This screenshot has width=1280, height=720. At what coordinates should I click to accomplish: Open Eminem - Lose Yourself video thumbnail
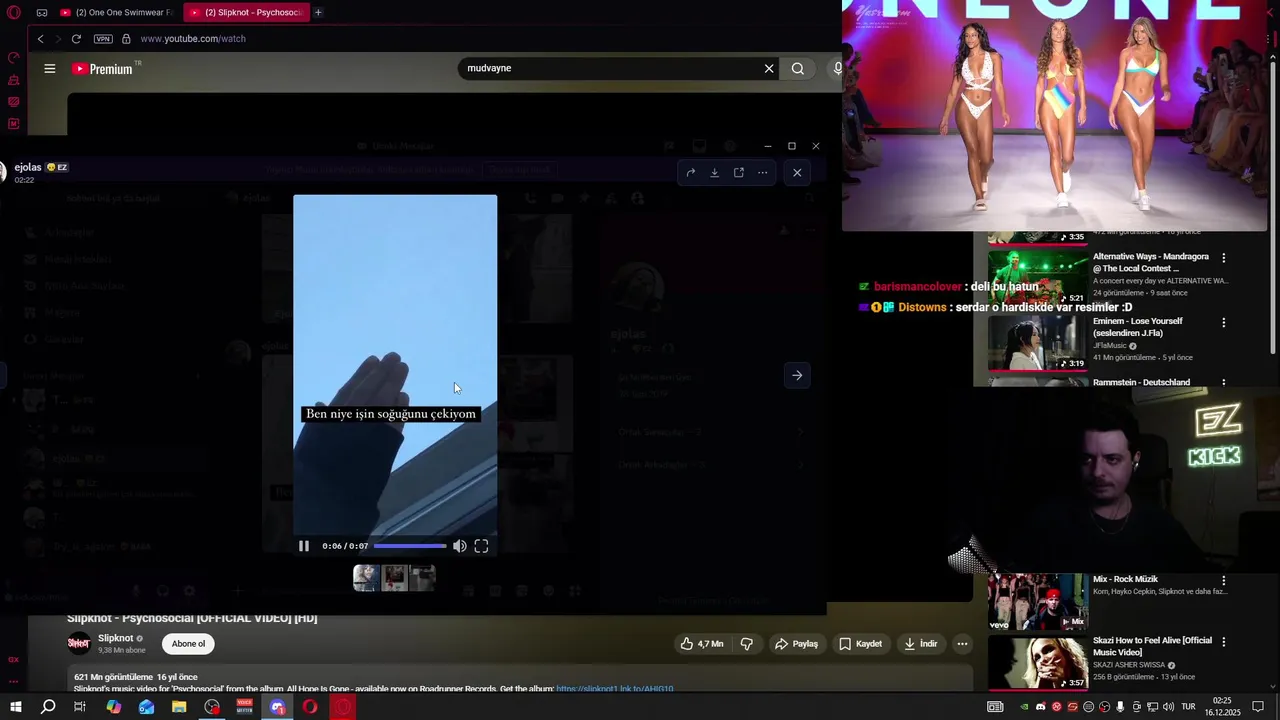(x=1037, y=342)
